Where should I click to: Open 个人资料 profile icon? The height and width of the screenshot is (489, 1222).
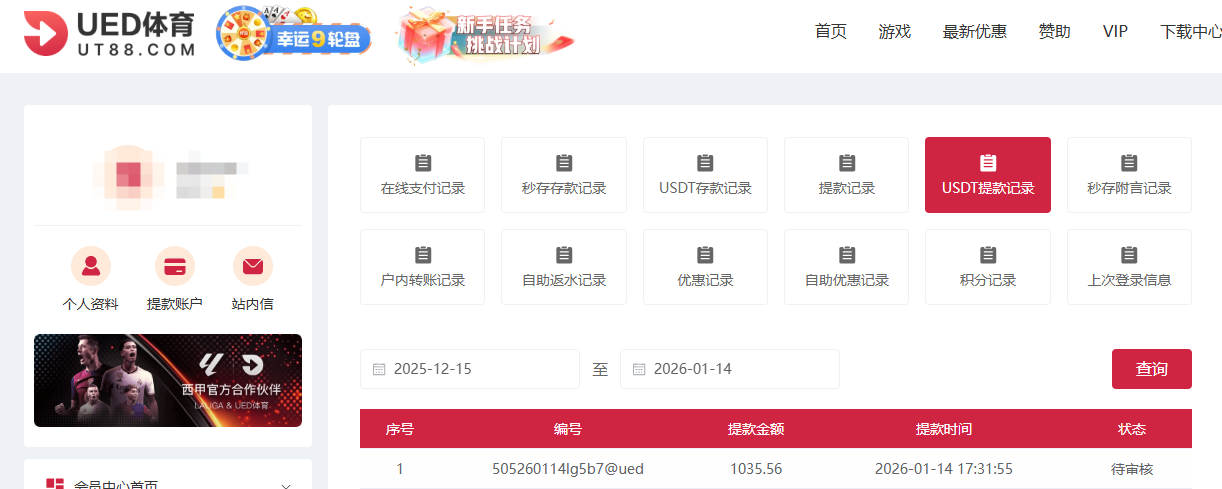click(x=91, y=267)
